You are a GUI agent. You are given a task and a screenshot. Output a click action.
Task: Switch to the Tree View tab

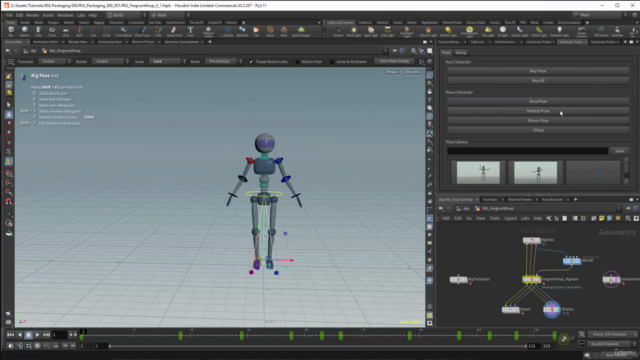(490, 200)
